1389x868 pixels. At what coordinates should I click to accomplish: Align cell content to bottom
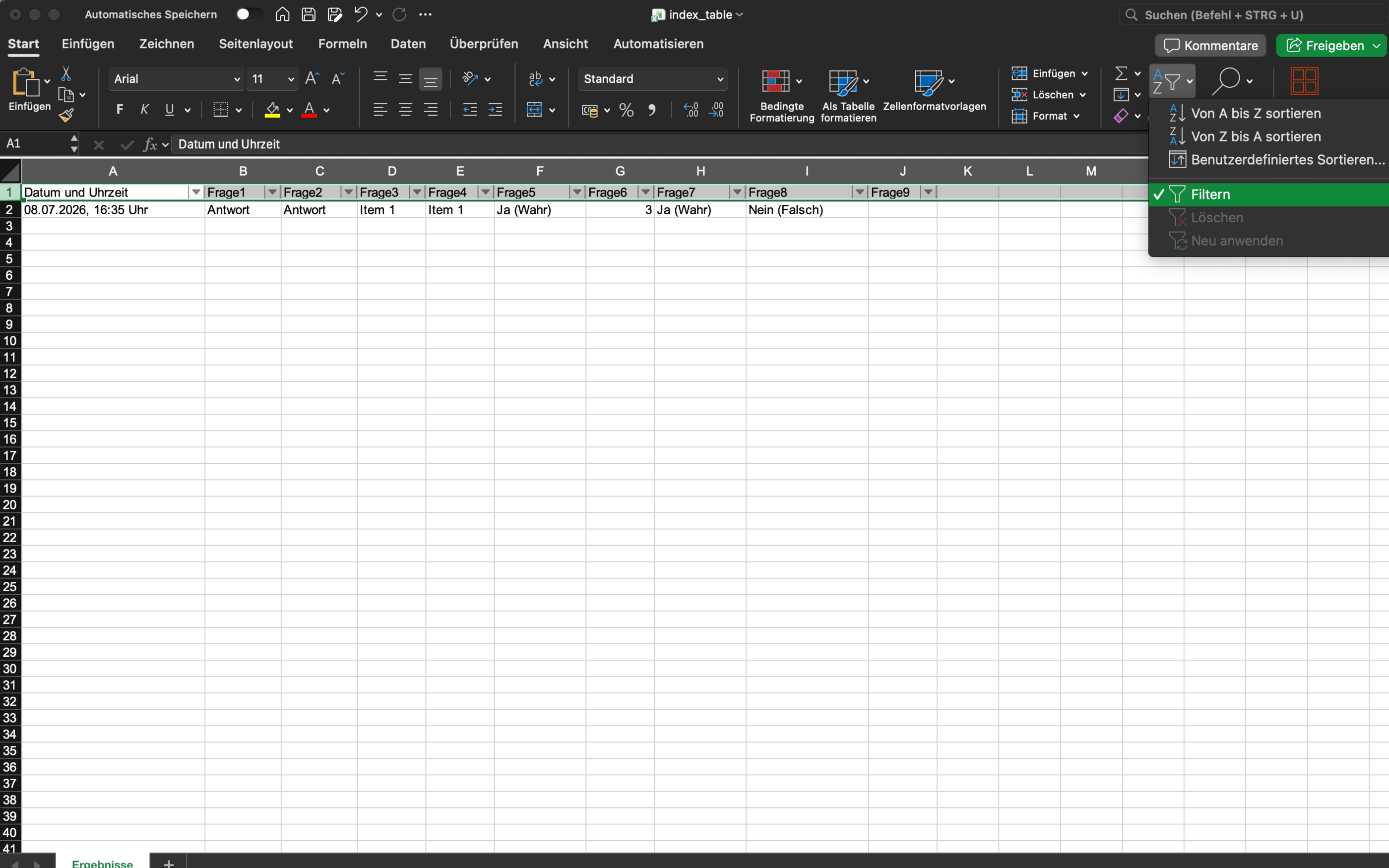click(431, 79)
